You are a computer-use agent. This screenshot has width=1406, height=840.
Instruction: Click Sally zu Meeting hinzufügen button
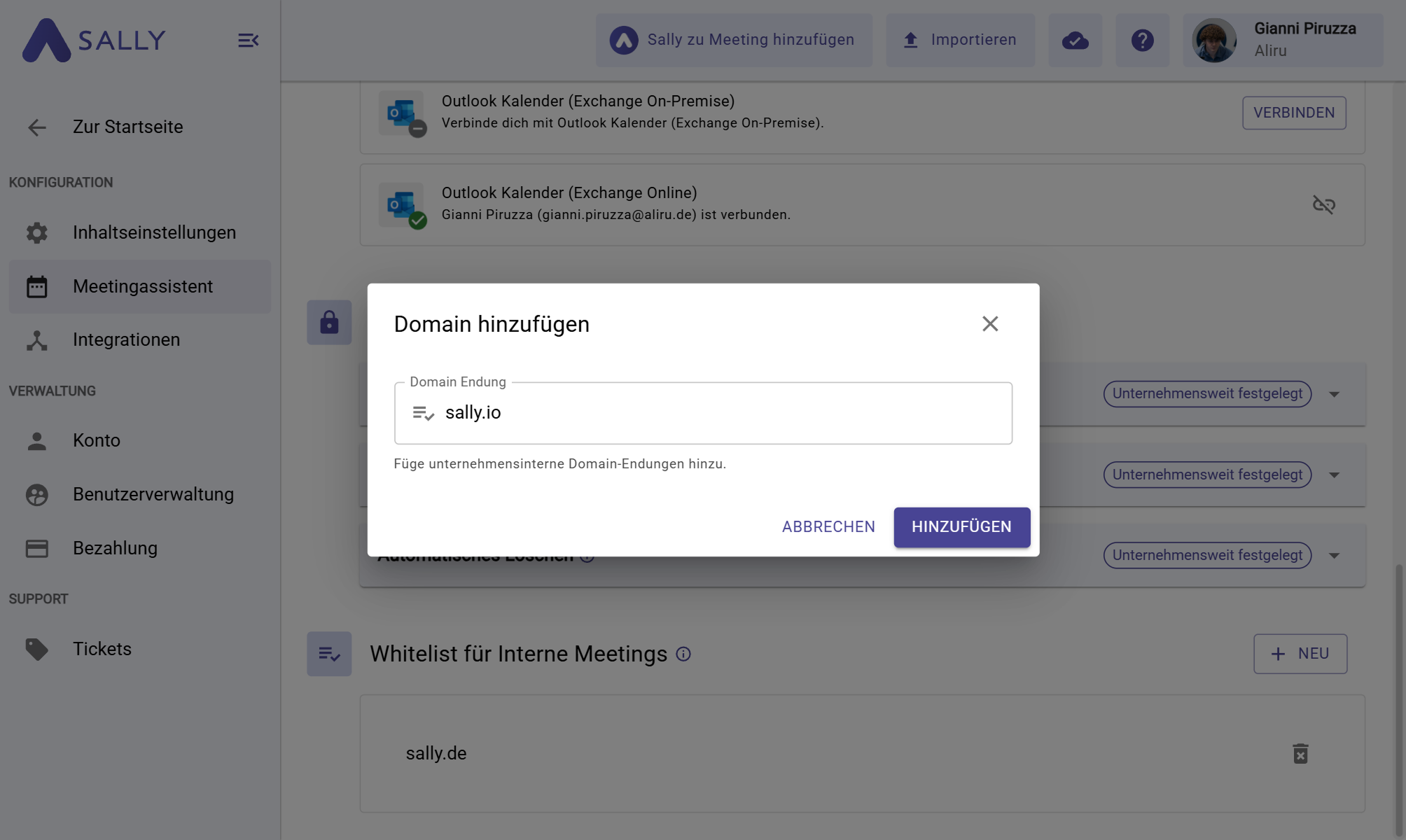[734, 41]
